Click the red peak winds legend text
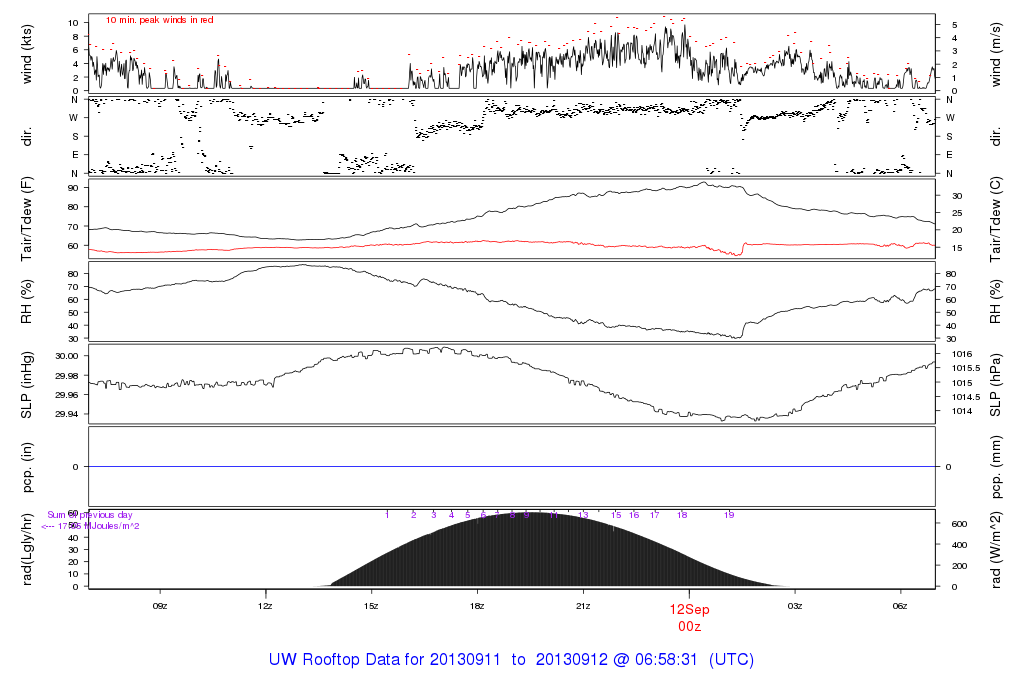 point(159,20)
